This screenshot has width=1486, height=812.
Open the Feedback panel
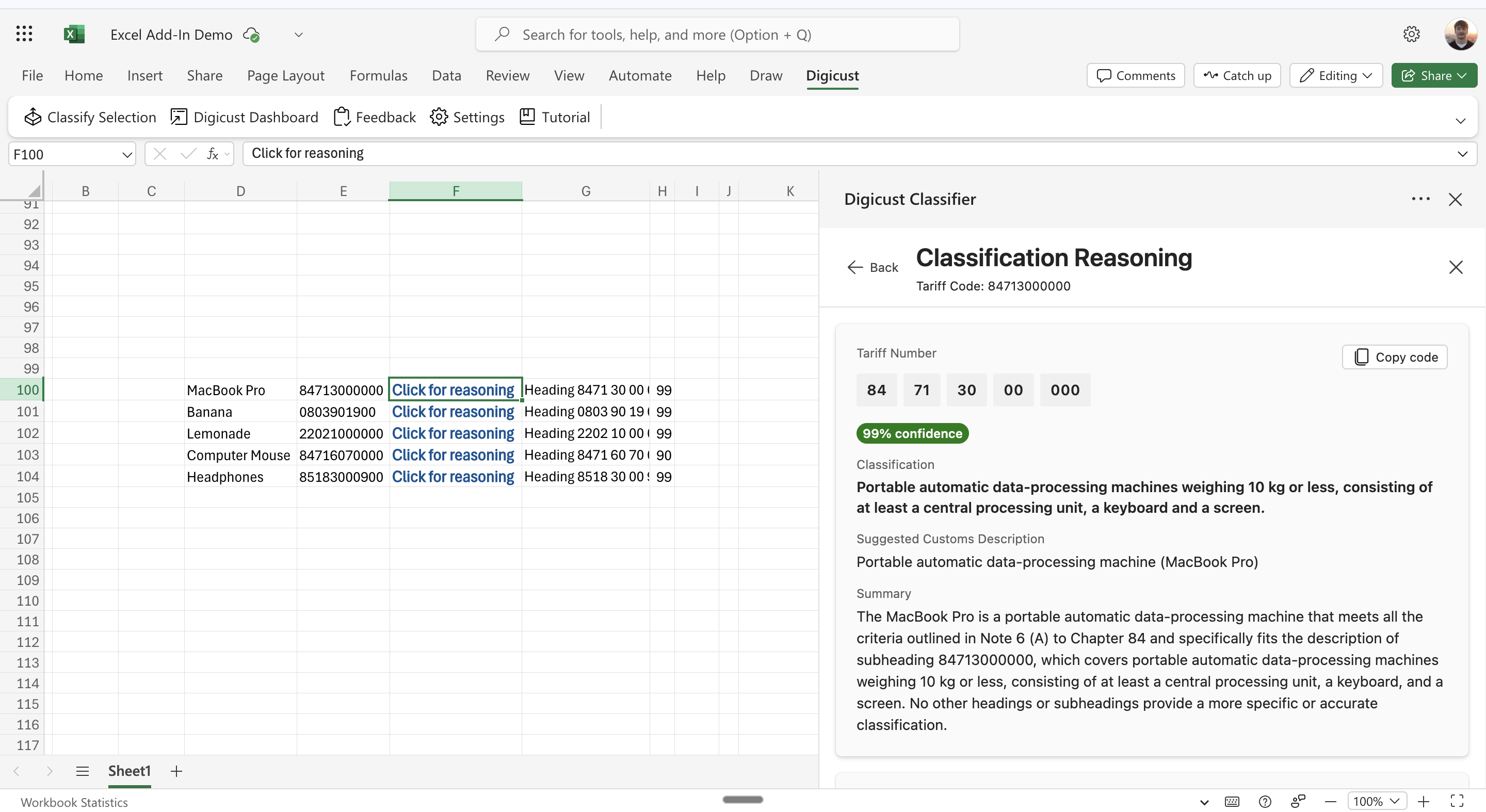pyautogui.click(x=374, y=117)
